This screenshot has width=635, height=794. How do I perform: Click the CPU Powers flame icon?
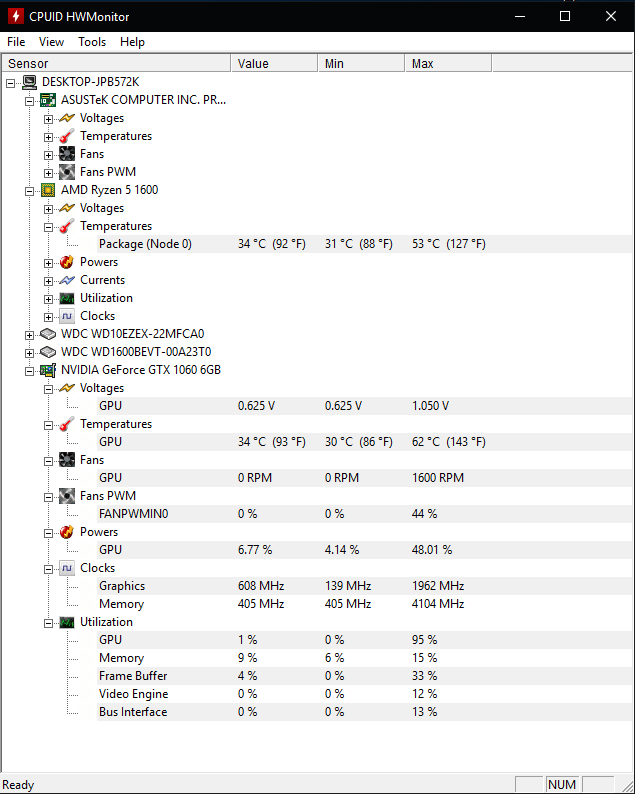[67, 262]
